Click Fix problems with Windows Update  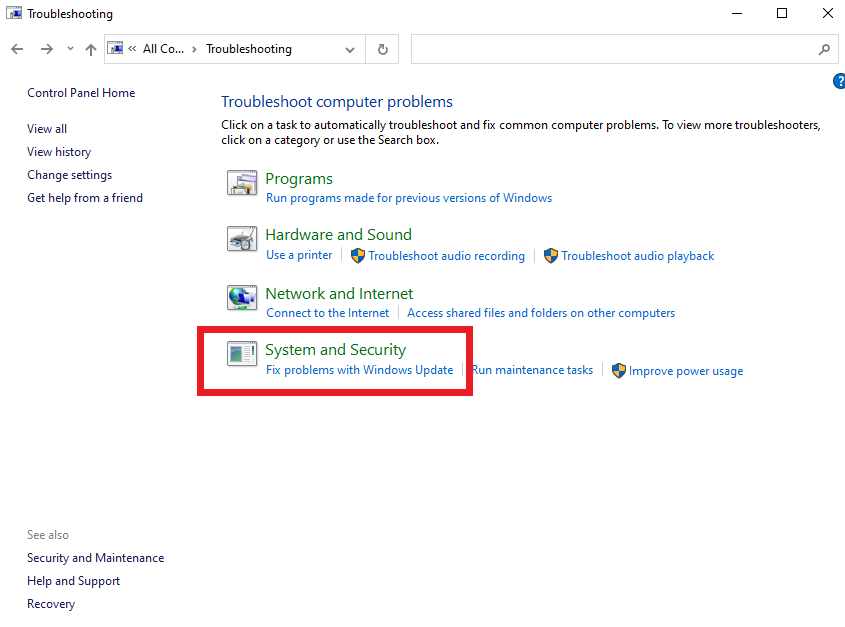[359, 370]
